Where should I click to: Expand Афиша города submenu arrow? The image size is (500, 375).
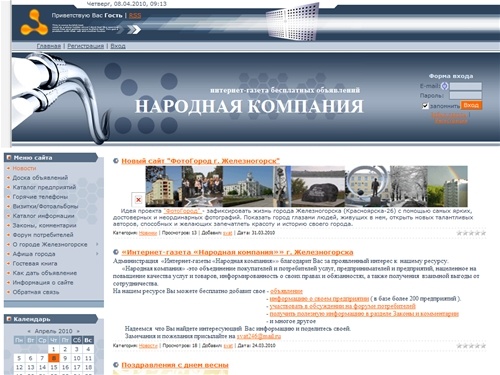tap(97, 254)
